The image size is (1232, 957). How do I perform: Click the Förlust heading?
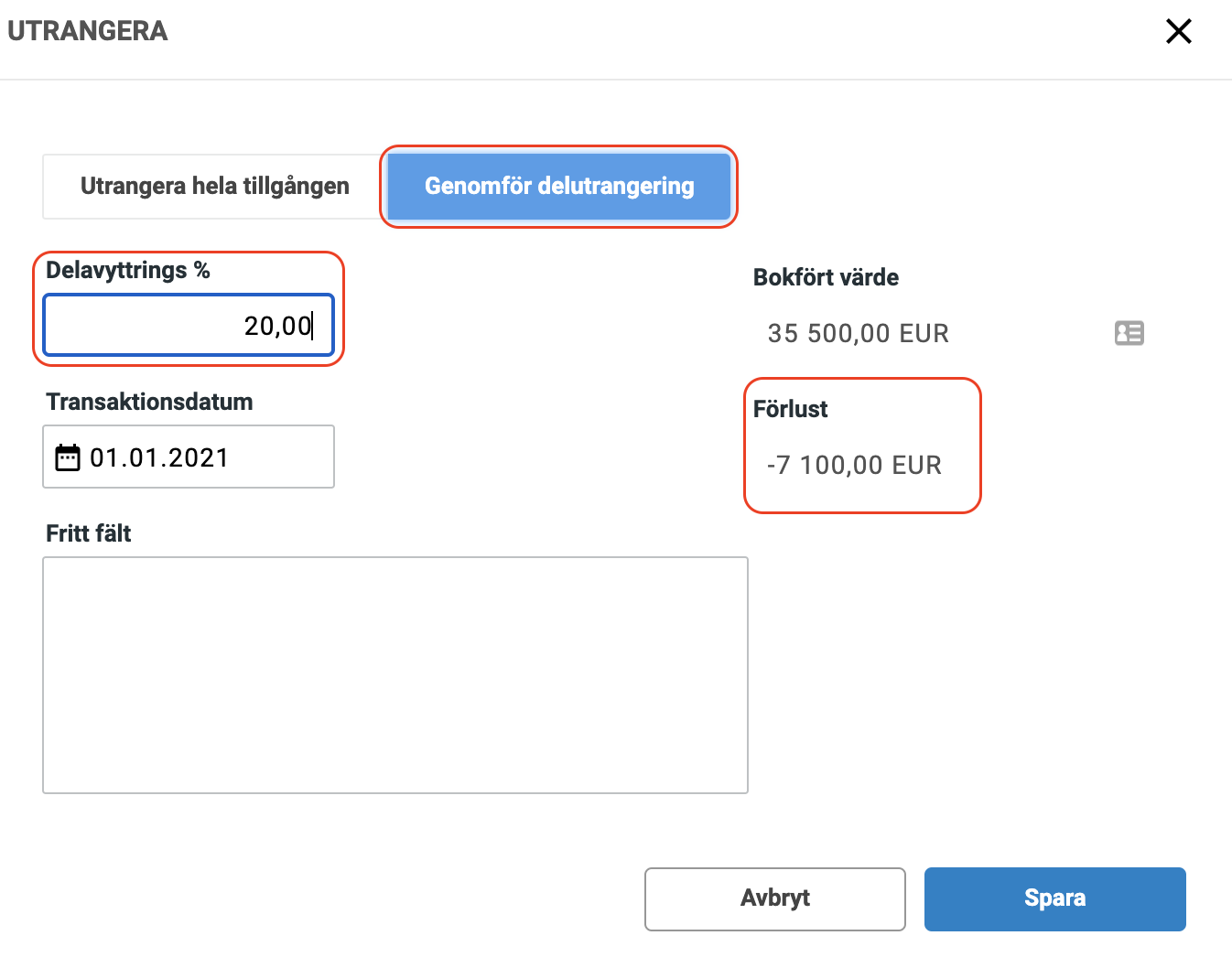[x=790, y=409]
